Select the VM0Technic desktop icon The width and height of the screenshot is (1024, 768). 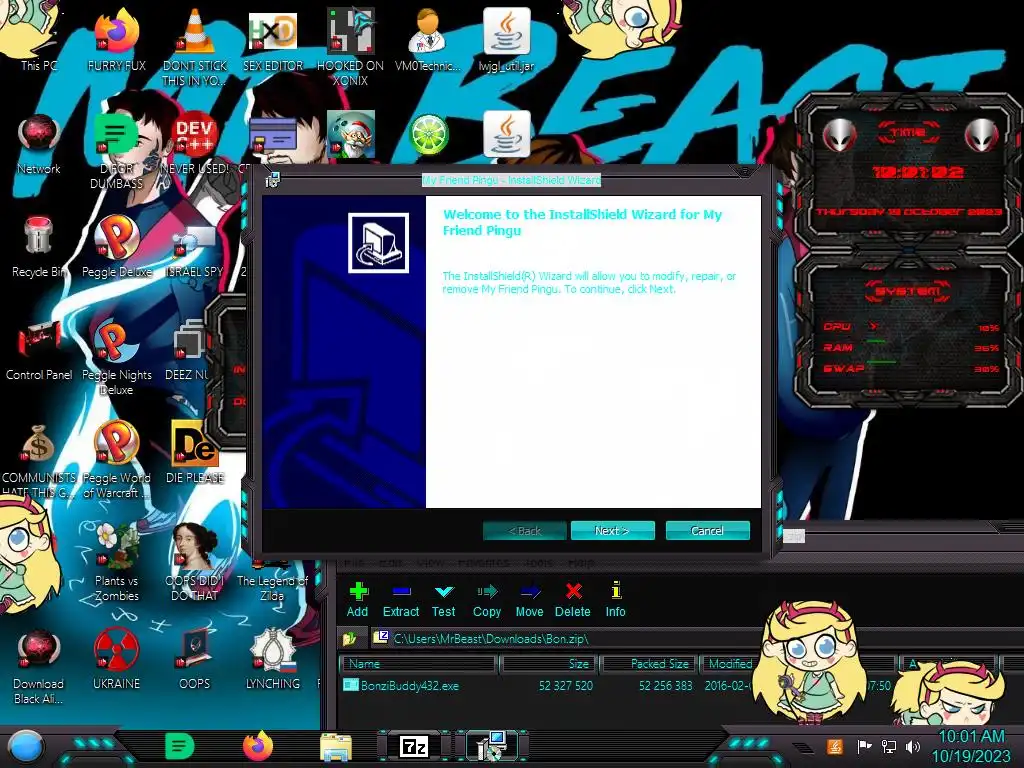[428, 39]
